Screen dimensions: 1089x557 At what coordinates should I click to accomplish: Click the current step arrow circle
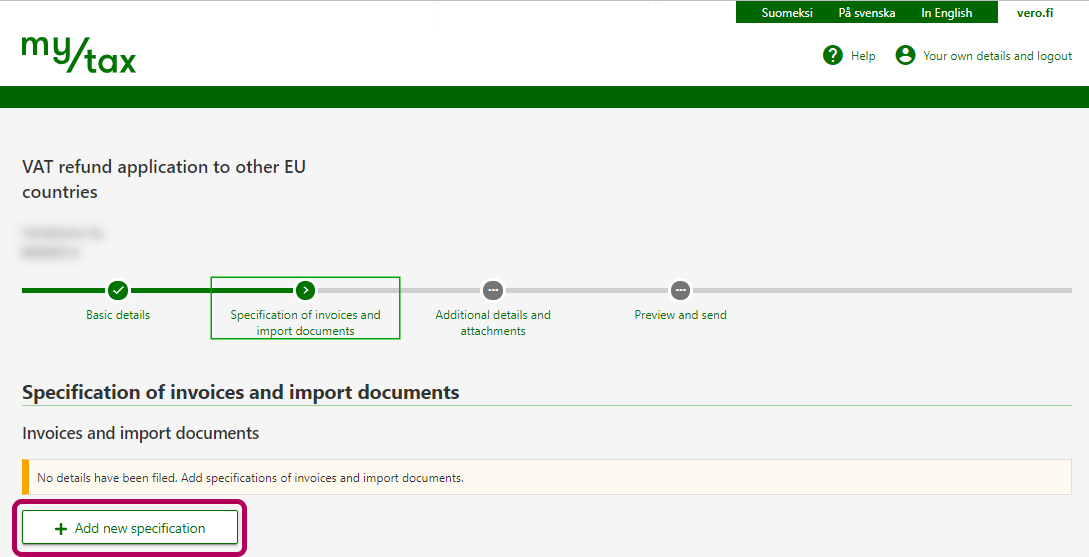tap(305, 290)
